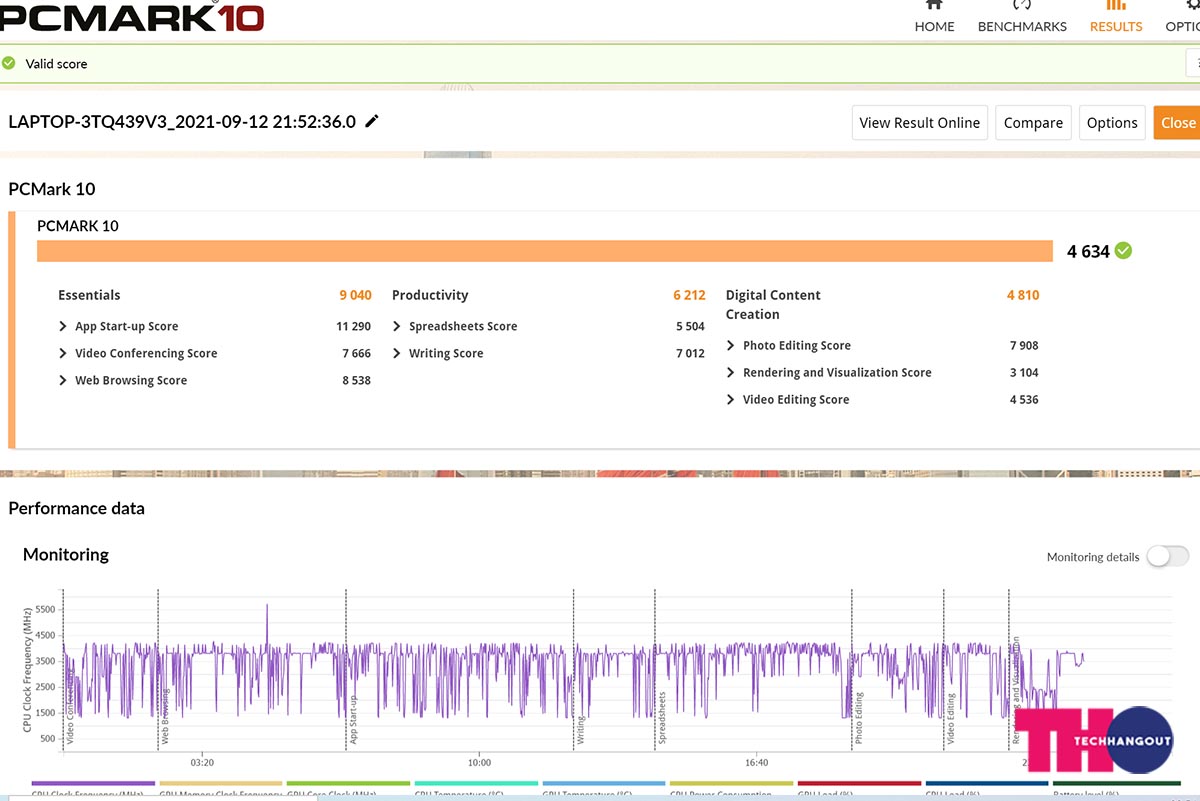The width and height of the screenshot is (1200, 801).
Task: Click the Video Conferencing value 7 666
Action: tap(356, 353)
